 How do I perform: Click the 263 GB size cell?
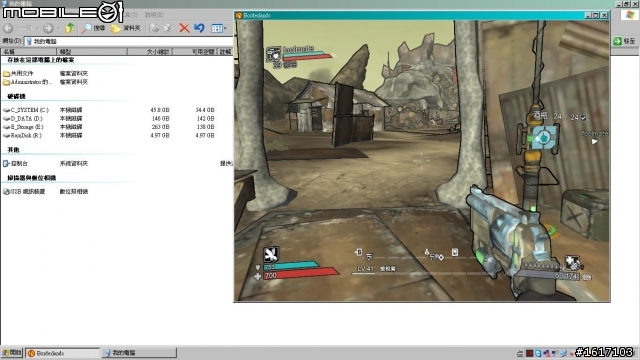pyautogui.click(x=160, y=127)
